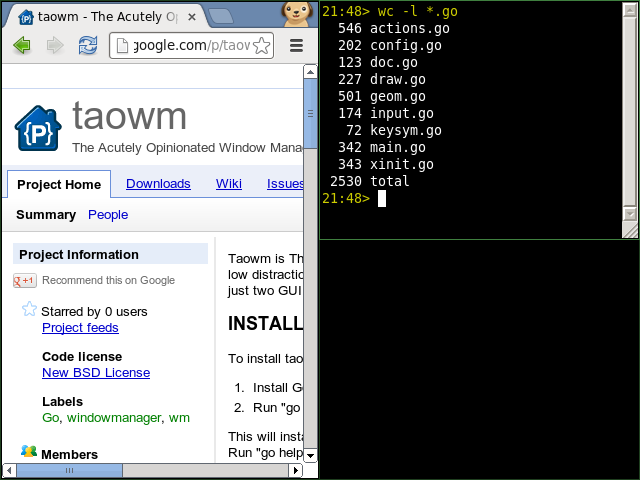640x480 pixels.
Task: Click the terminal scrollbar up arrow
Action: [x=629, y=10]
